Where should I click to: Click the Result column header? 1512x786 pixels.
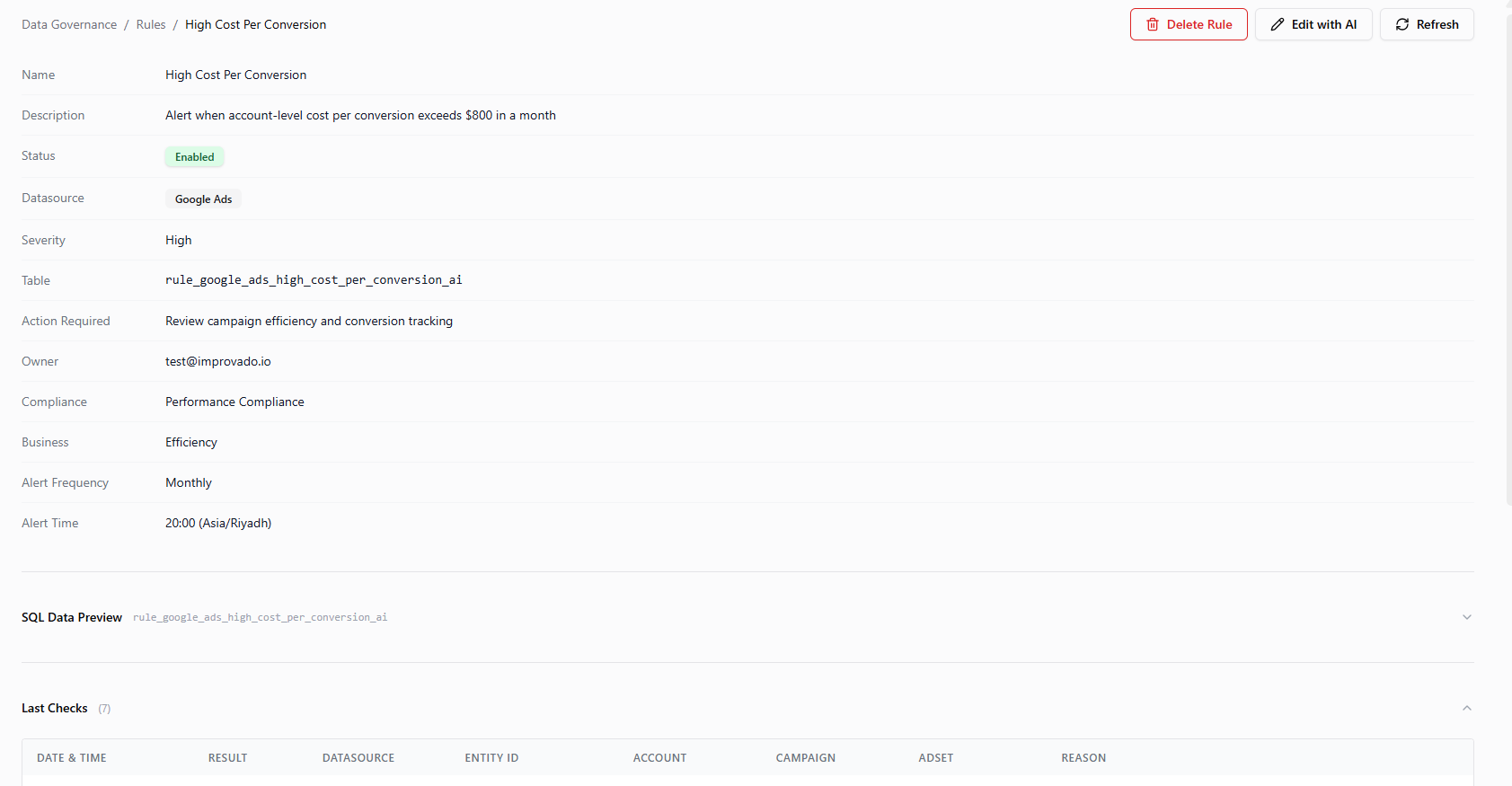[227, 758]
